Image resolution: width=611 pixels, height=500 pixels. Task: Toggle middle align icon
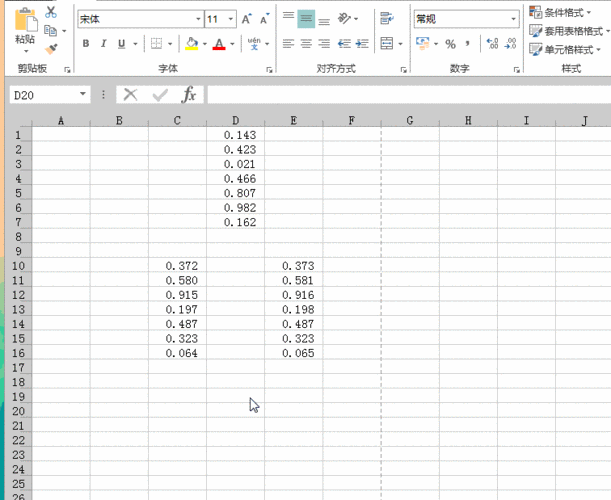306,19
